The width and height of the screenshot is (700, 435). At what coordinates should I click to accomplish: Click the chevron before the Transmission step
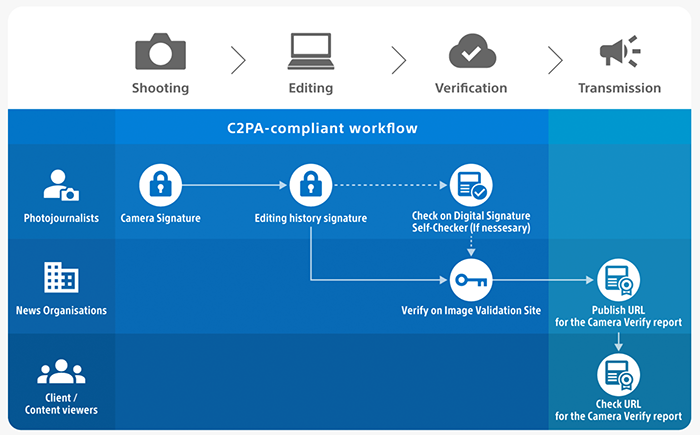[555, 60]
